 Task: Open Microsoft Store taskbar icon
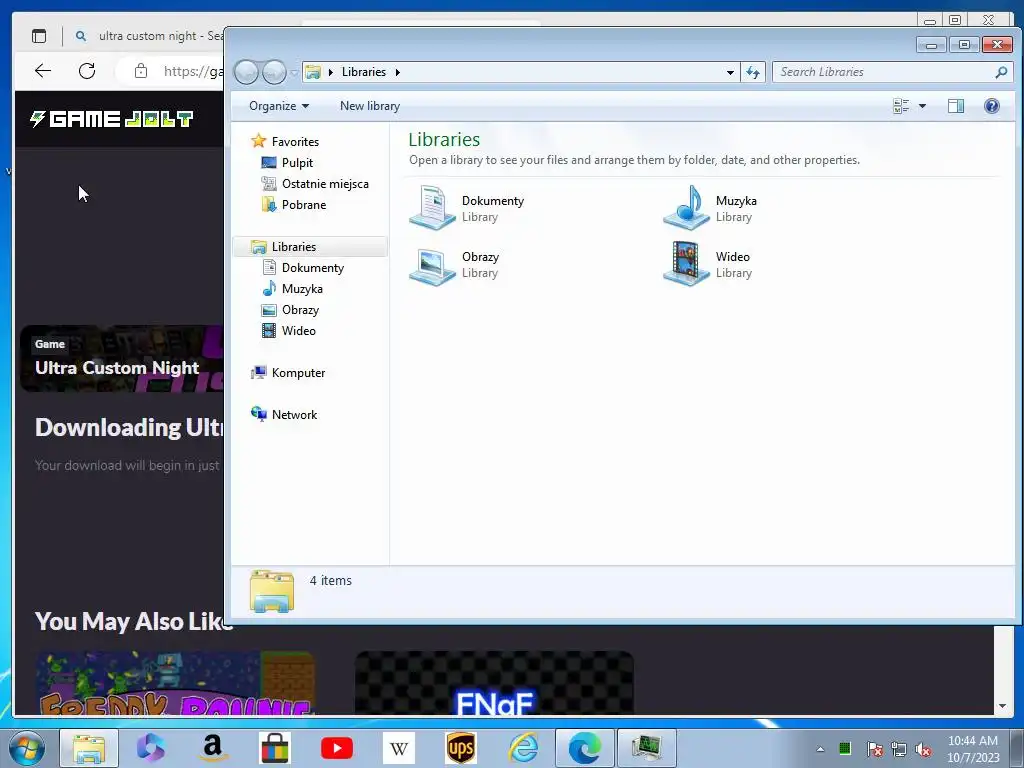(x=274, y=748)
